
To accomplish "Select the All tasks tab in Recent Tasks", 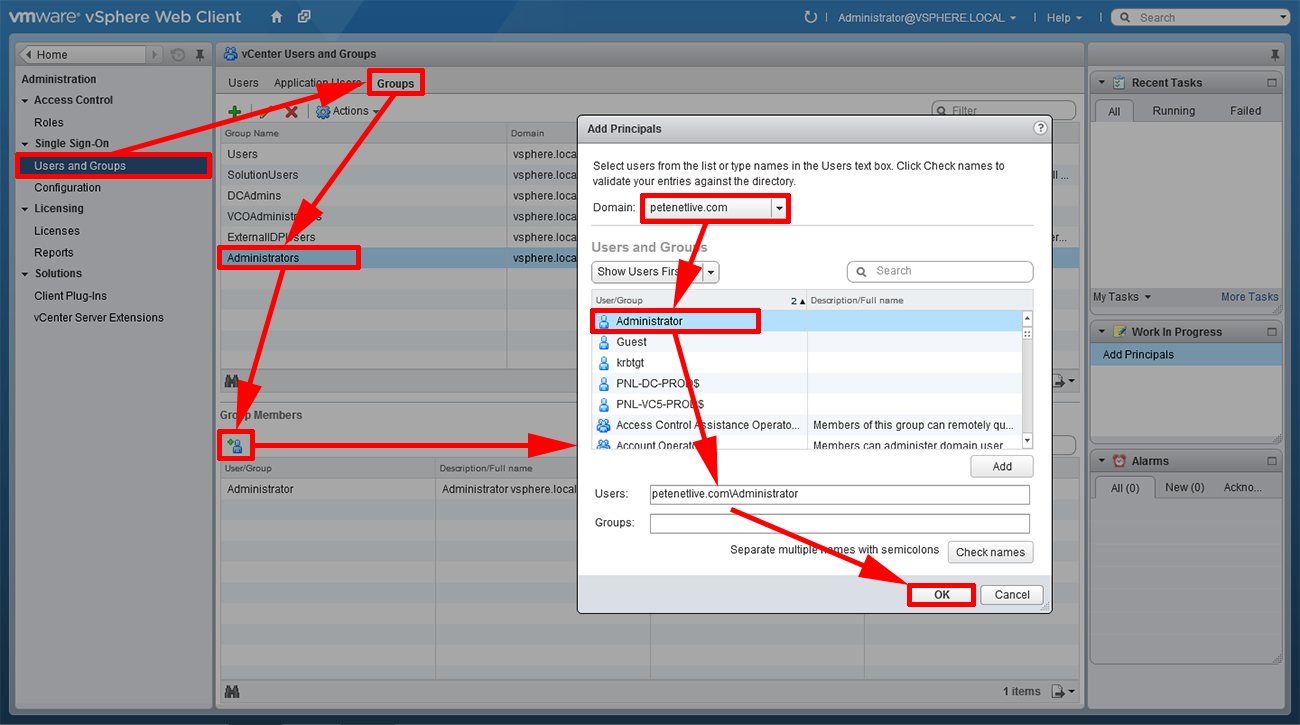I will (x=1114, y=112).
